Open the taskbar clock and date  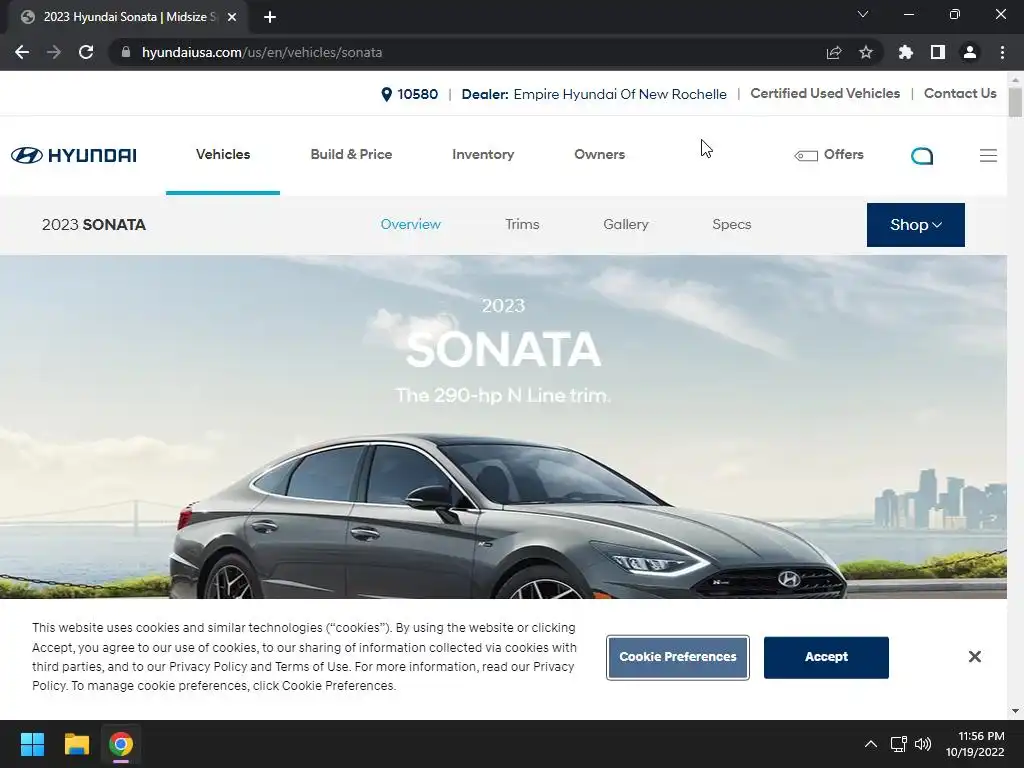[975, 744]
